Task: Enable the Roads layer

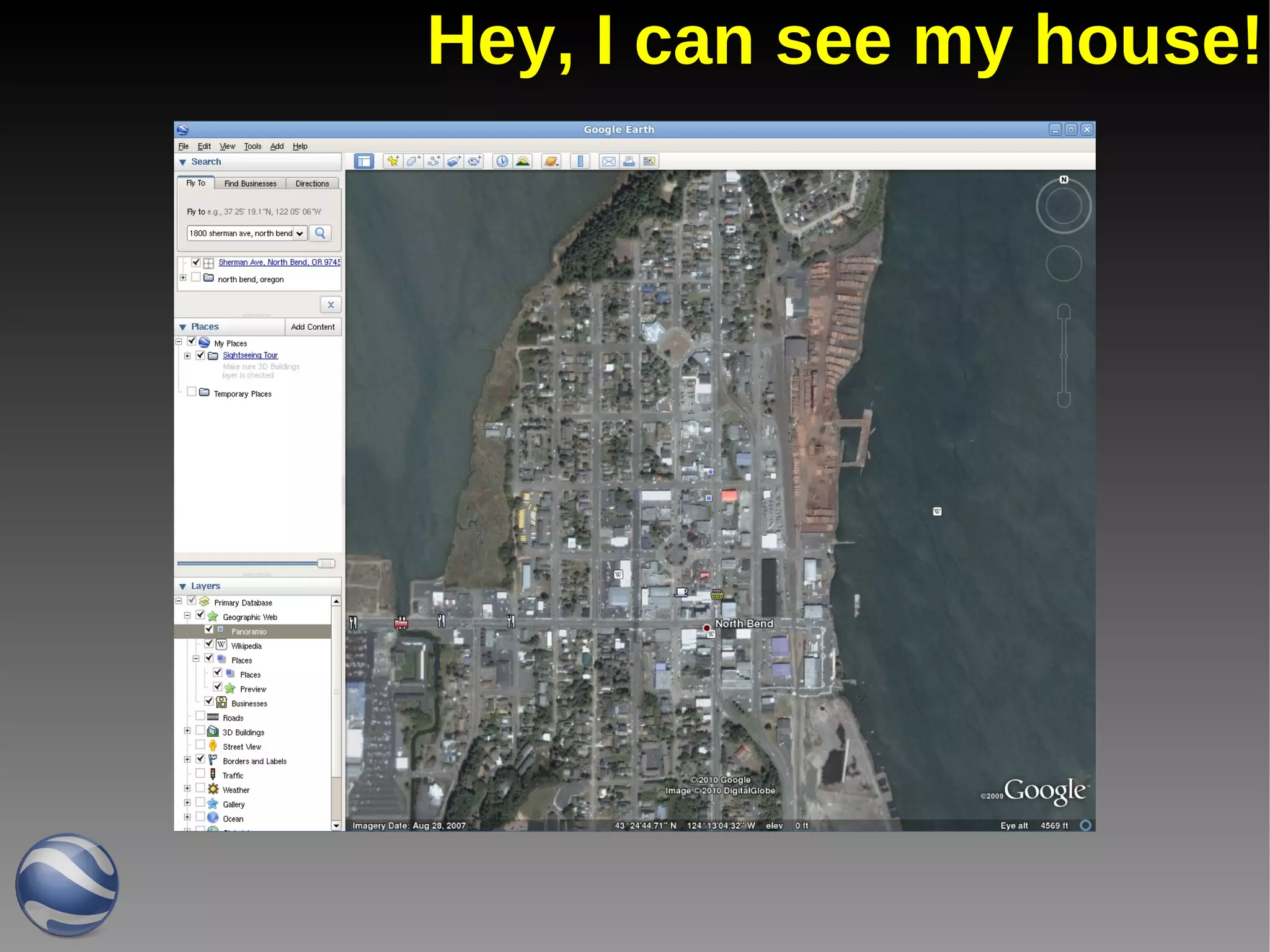Action: click(x=200, y=716)
